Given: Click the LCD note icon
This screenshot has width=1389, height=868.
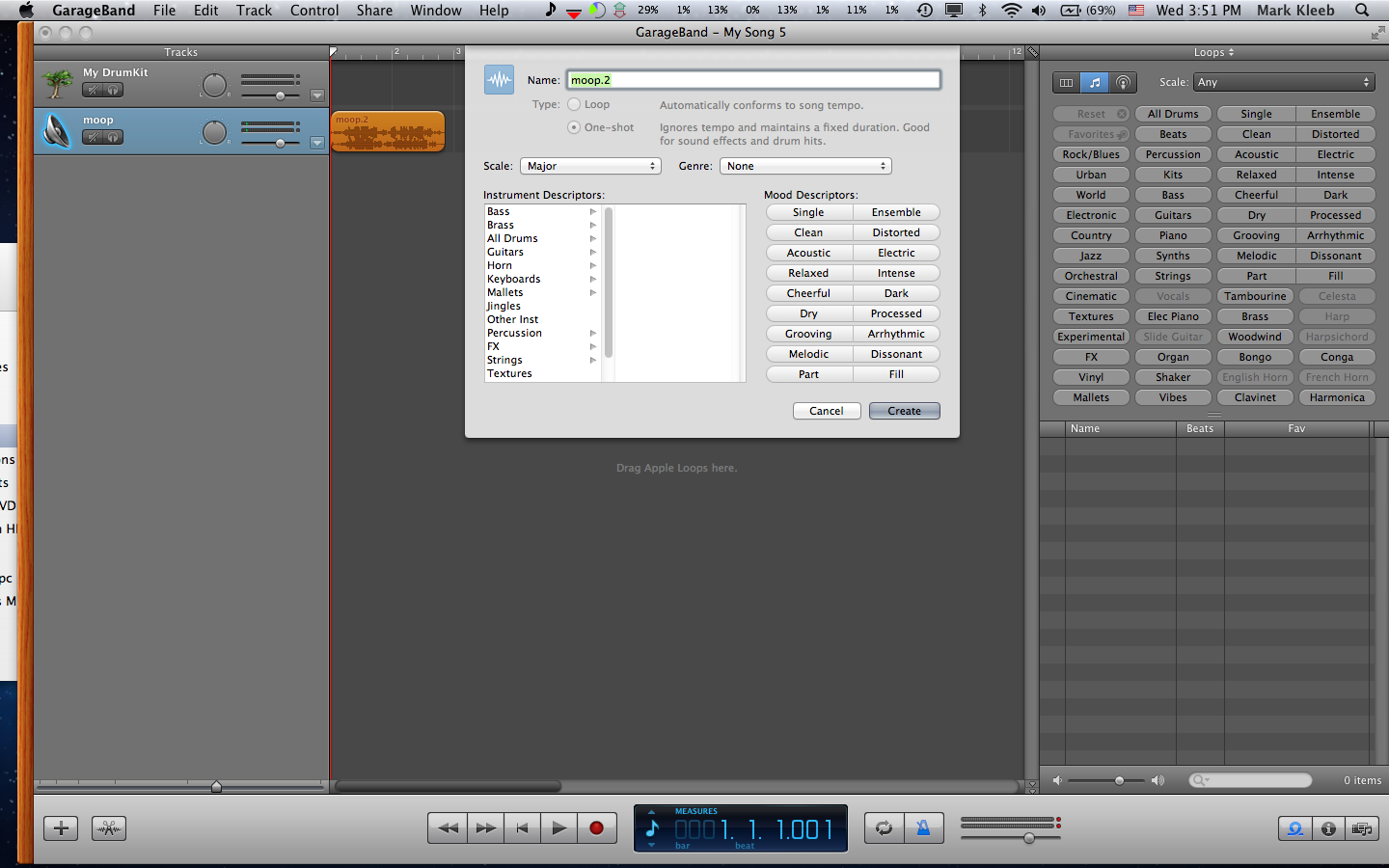Looking at the screenshot, I should point(652,828).
